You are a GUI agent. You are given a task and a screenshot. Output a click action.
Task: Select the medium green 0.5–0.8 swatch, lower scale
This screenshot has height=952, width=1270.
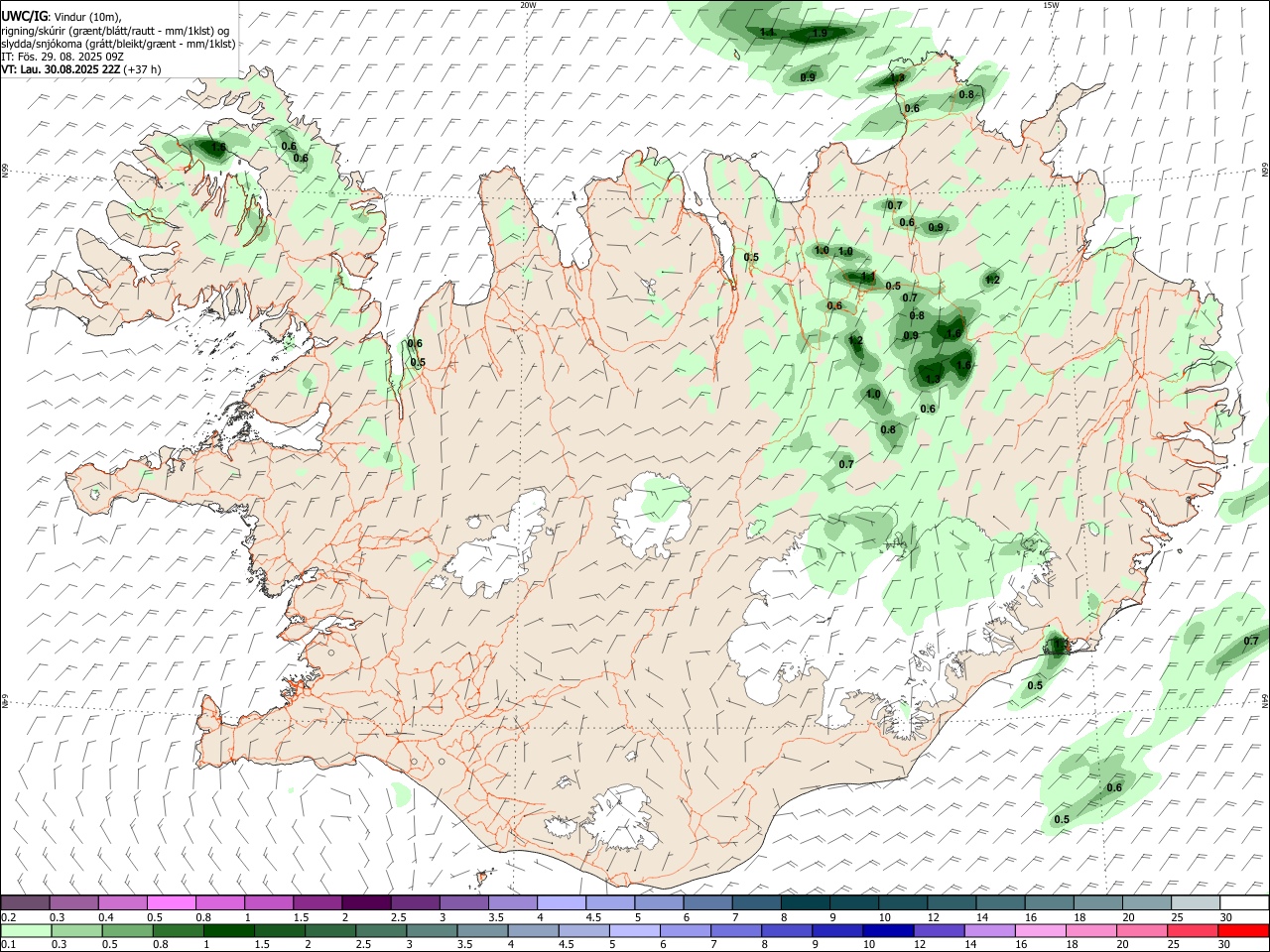click(x=128, y=931)
